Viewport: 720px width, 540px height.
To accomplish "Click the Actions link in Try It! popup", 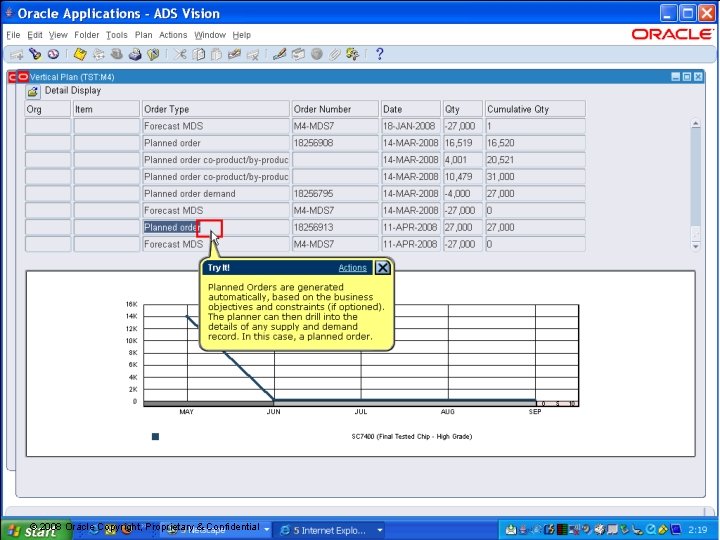I will (352, 268).
